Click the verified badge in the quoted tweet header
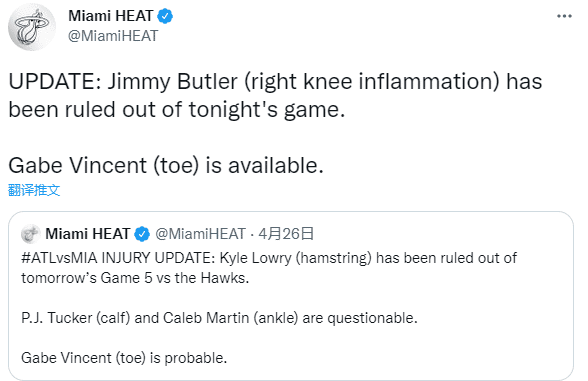Screen dimensions: 588x381 pos(142,234)
